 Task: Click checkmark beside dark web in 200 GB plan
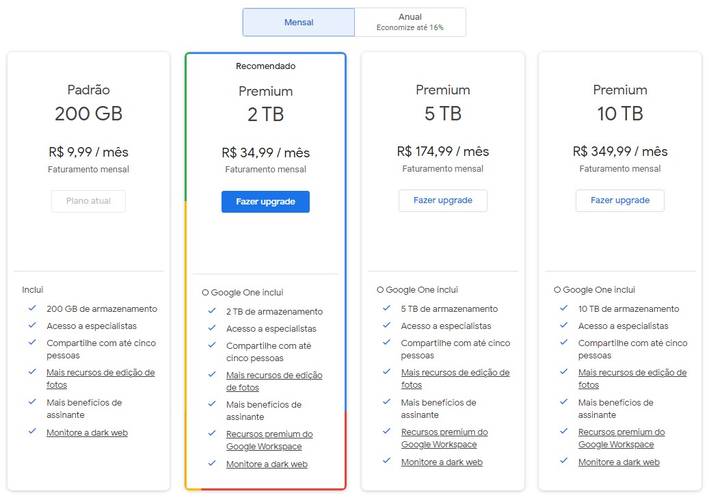(x=32, y=431)
